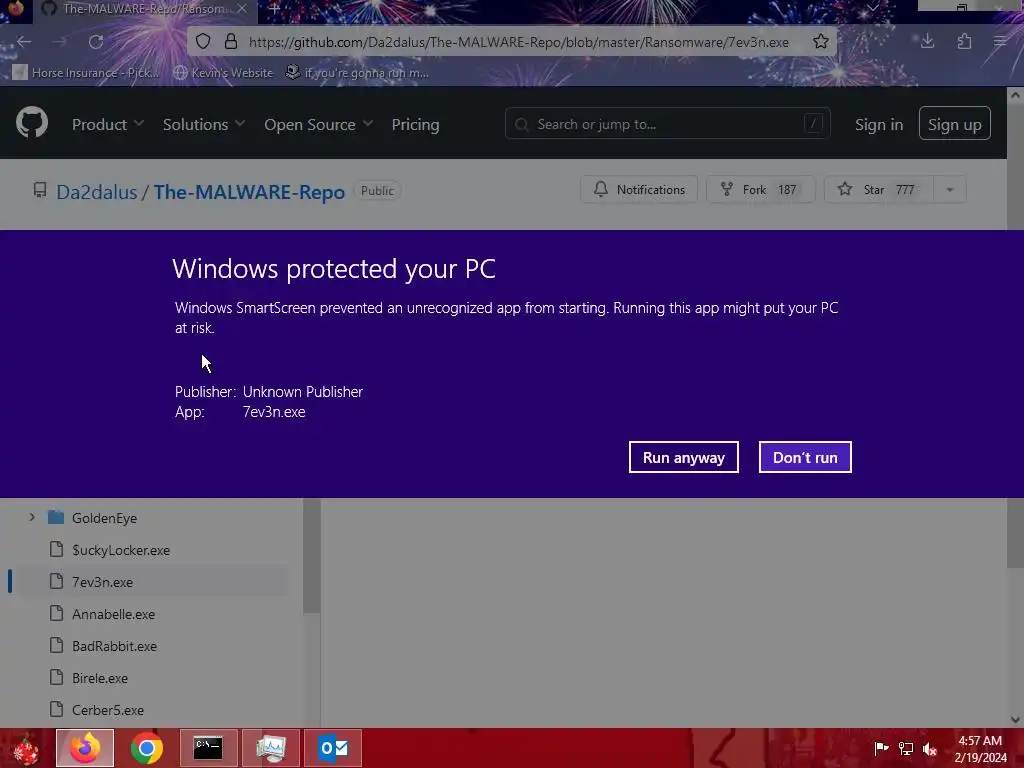Click the Sign in link
Screen dimensions: 1024x768
[878, 124]
